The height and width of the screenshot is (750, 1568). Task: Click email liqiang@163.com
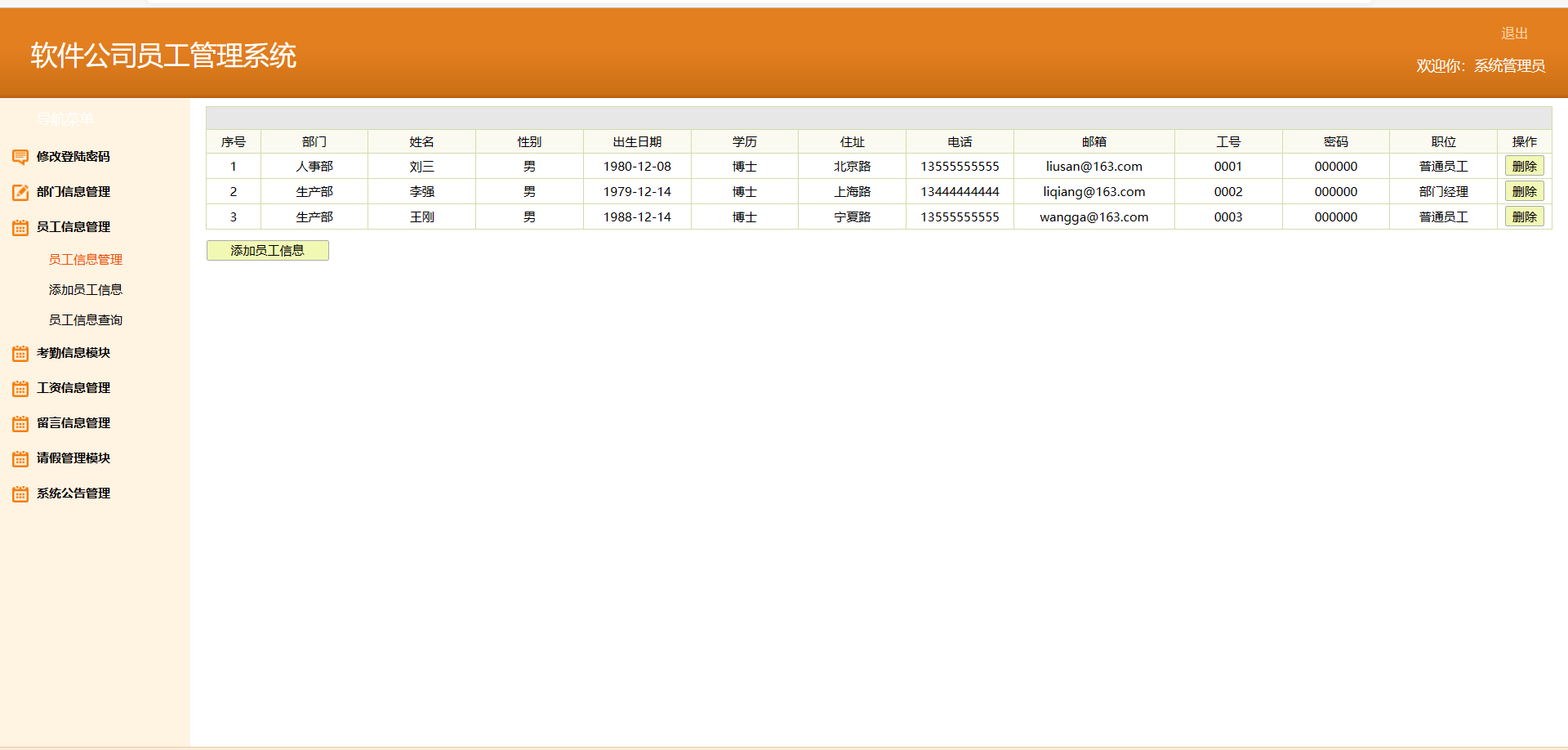coord(1094,191)
